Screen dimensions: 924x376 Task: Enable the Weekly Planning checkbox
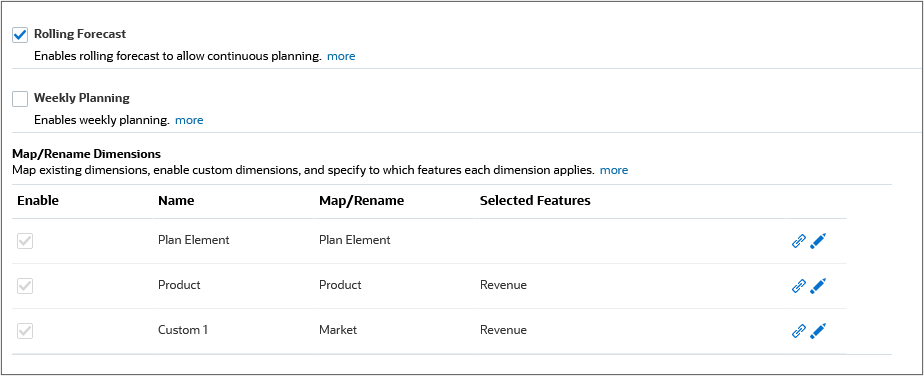click(20, 99)
